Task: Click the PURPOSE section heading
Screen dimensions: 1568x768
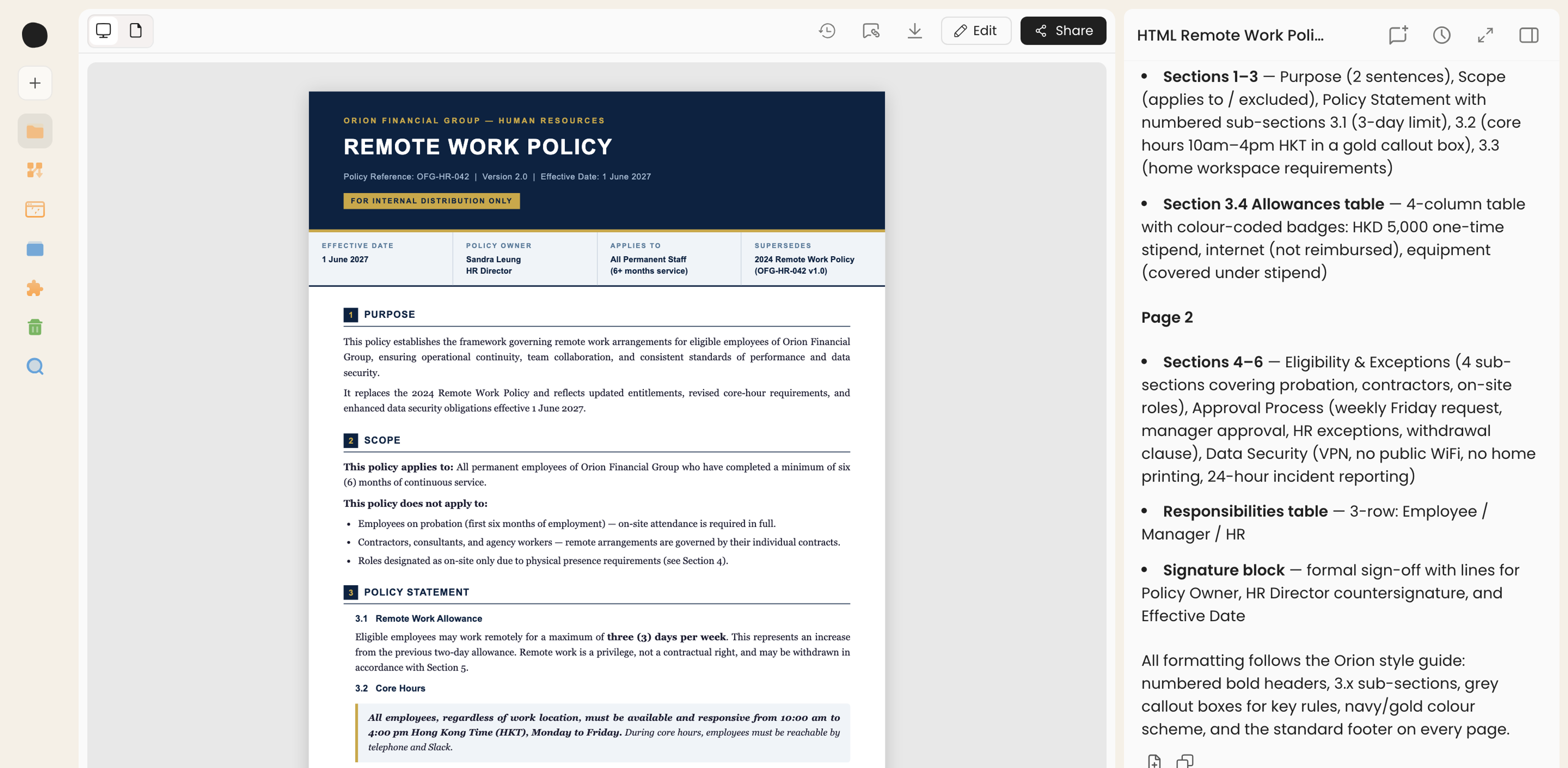Action: (x=389, y=314)
